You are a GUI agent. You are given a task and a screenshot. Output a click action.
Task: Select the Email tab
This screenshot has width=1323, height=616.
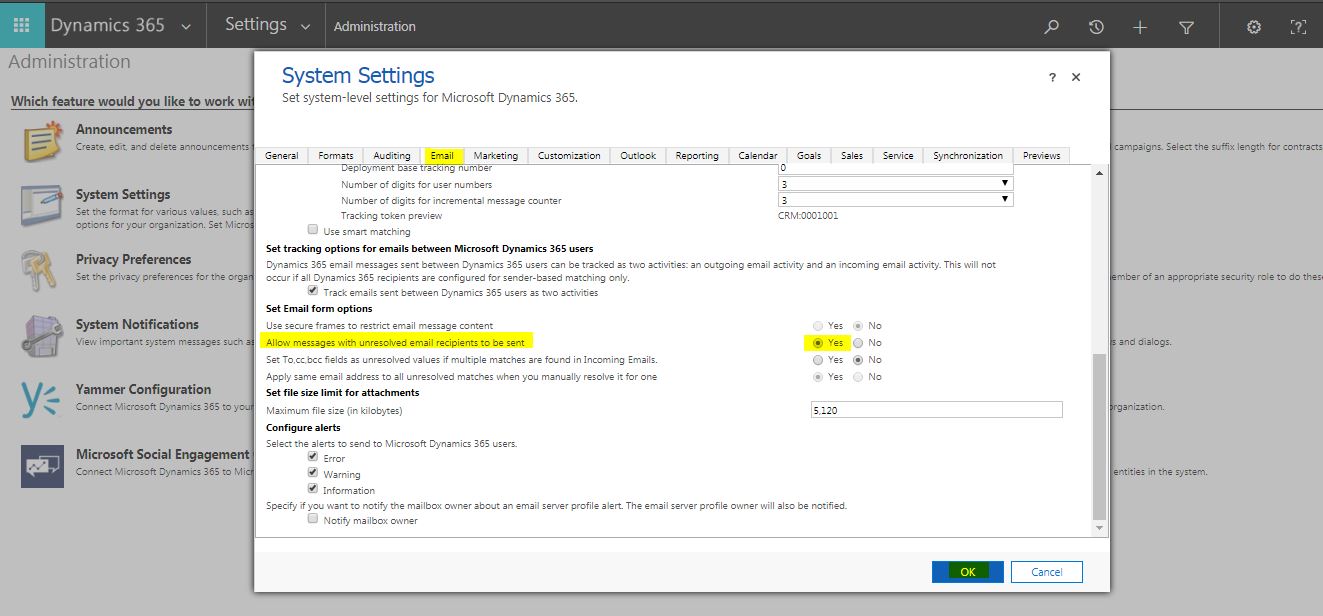point(442,155)
